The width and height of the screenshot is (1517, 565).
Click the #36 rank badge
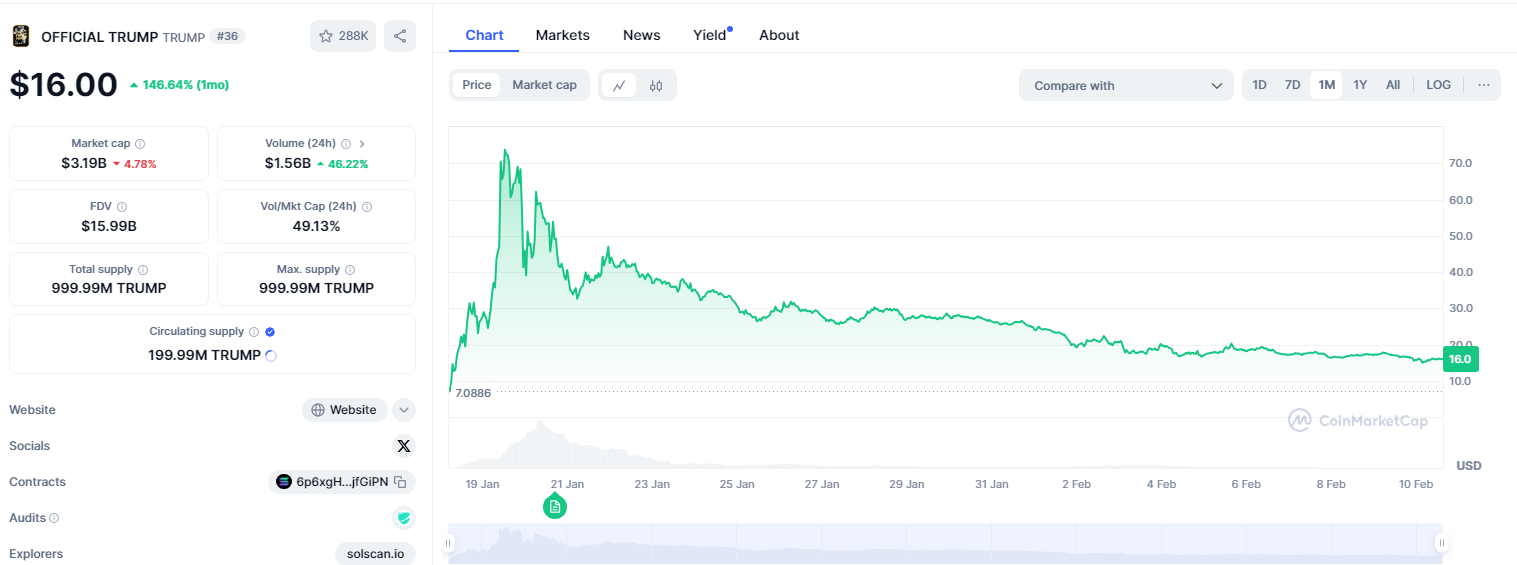tap(227, 36)
